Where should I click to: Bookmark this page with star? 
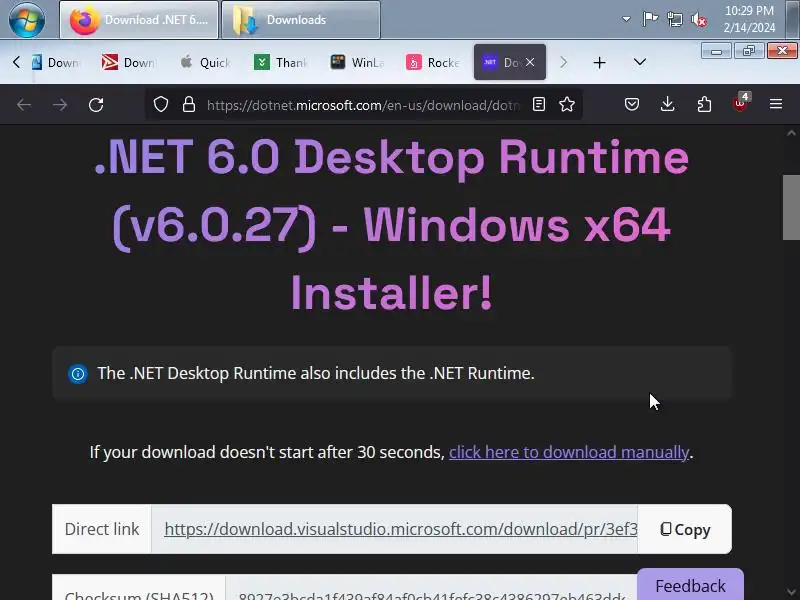pos(567,105)
